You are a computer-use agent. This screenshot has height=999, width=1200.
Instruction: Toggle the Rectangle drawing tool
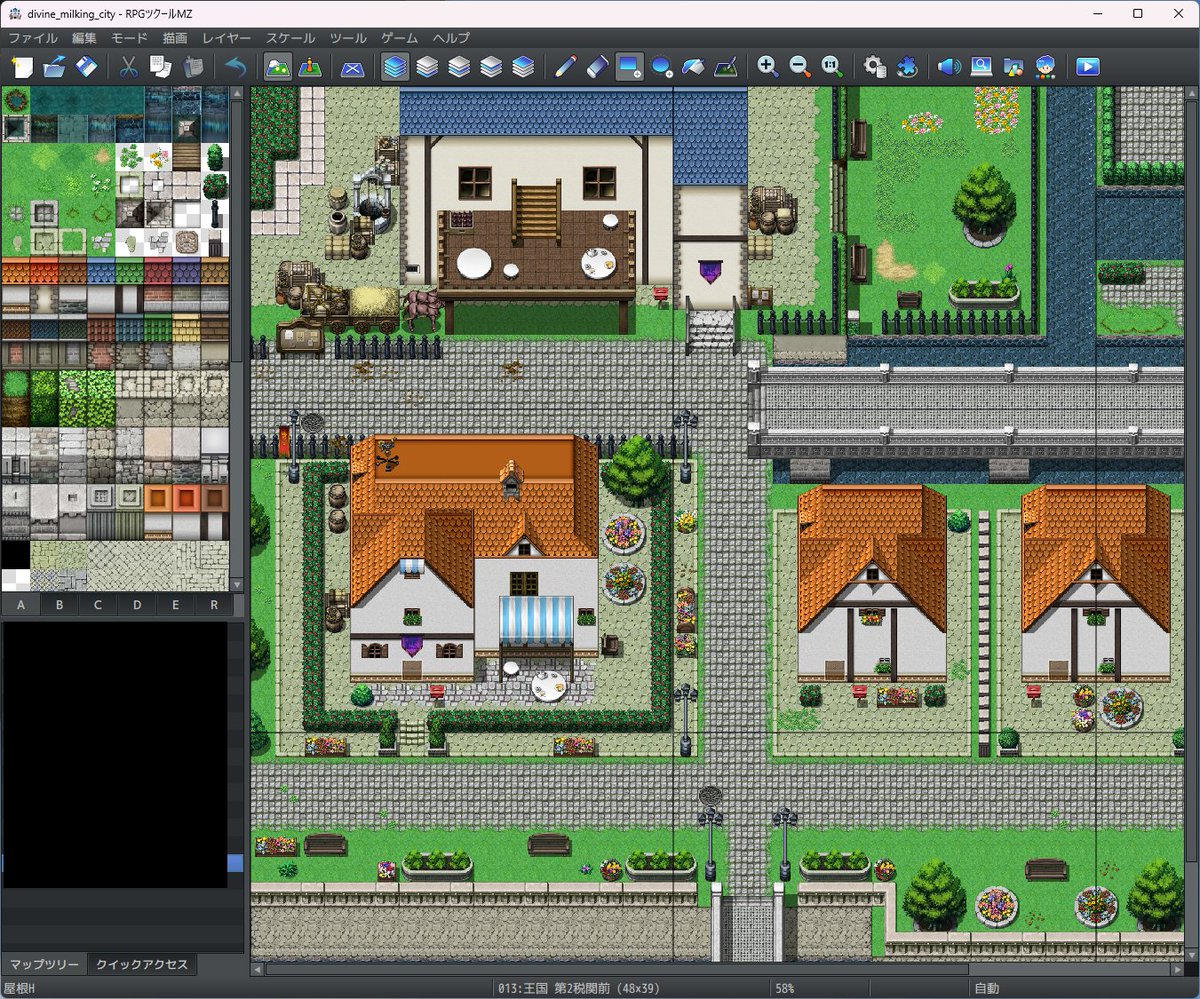pyautogui.click(x=630, y=67)
